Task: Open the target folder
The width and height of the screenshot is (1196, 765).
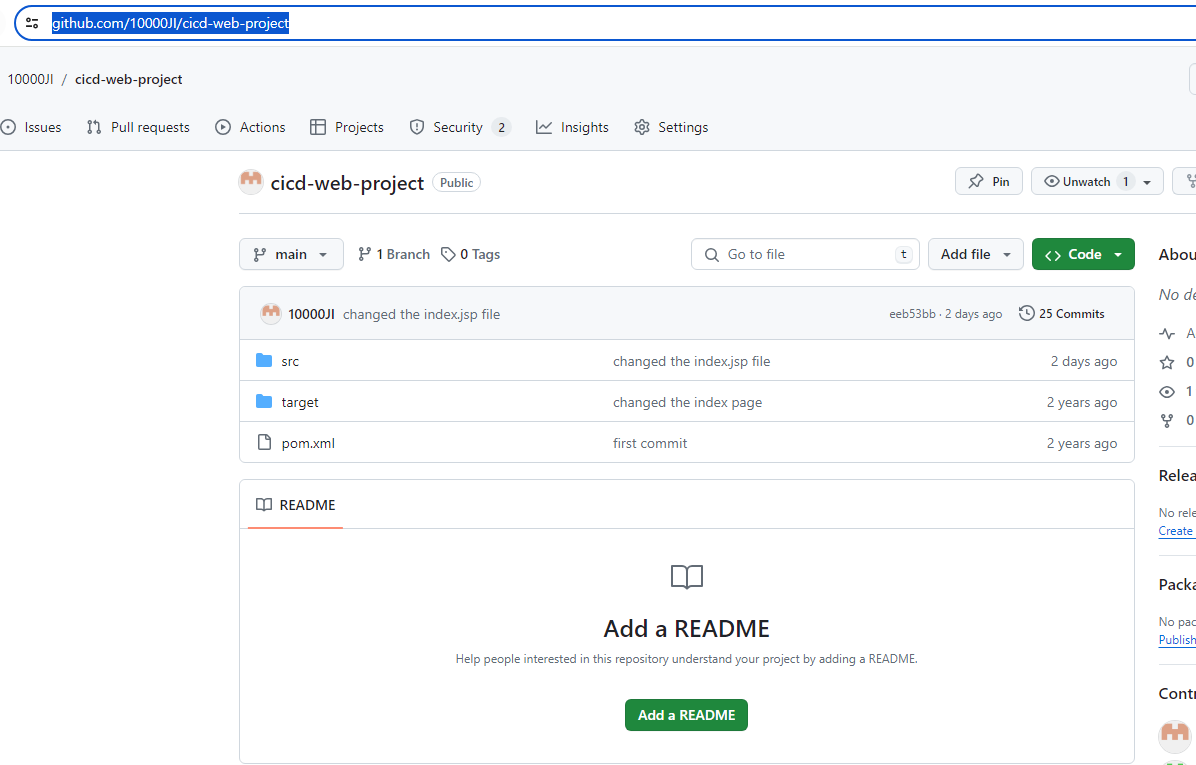Action: 300,403
